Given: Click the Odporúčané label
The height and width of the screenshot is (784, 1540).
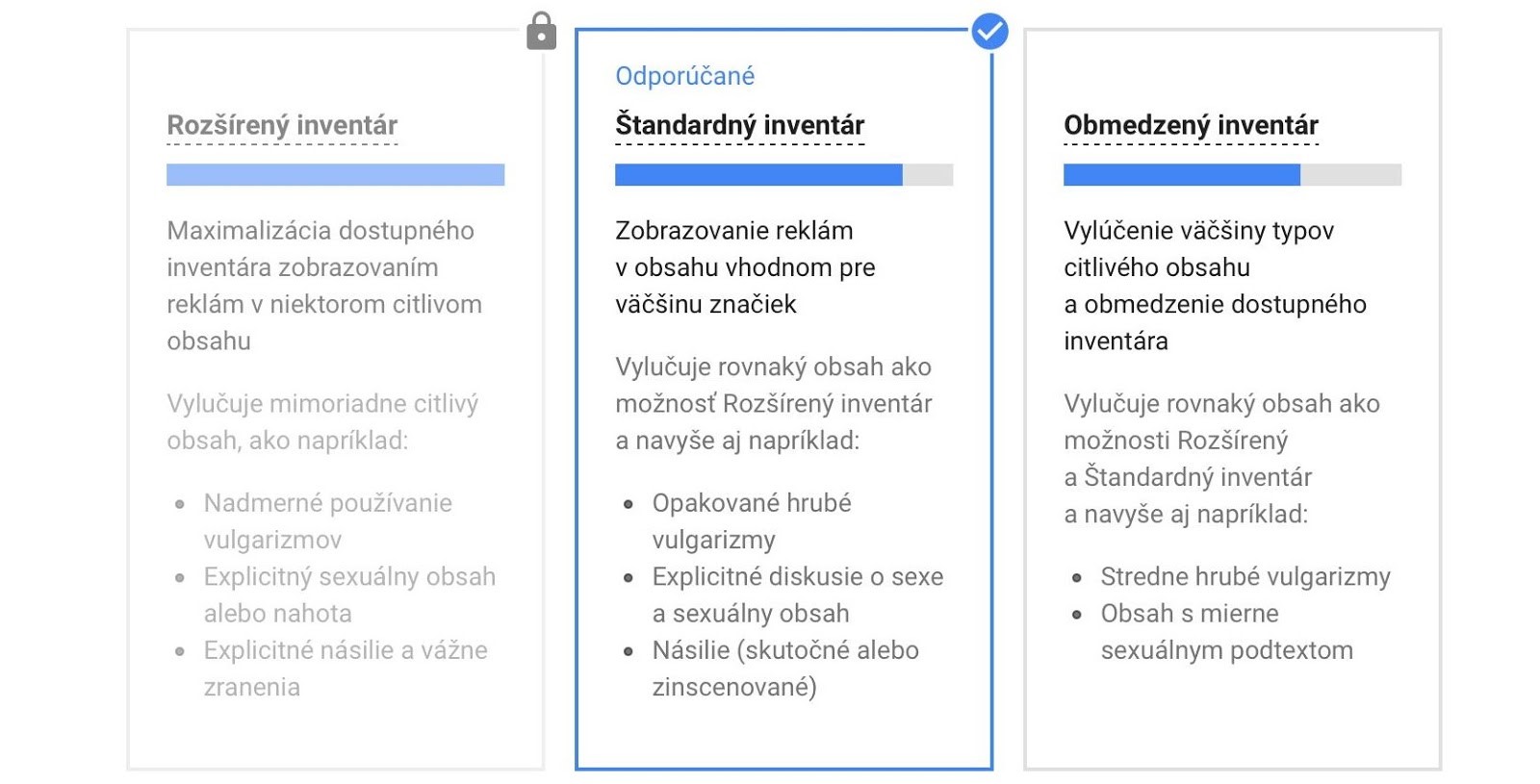Looking at the screenshot, I should (x=685, y=76).
